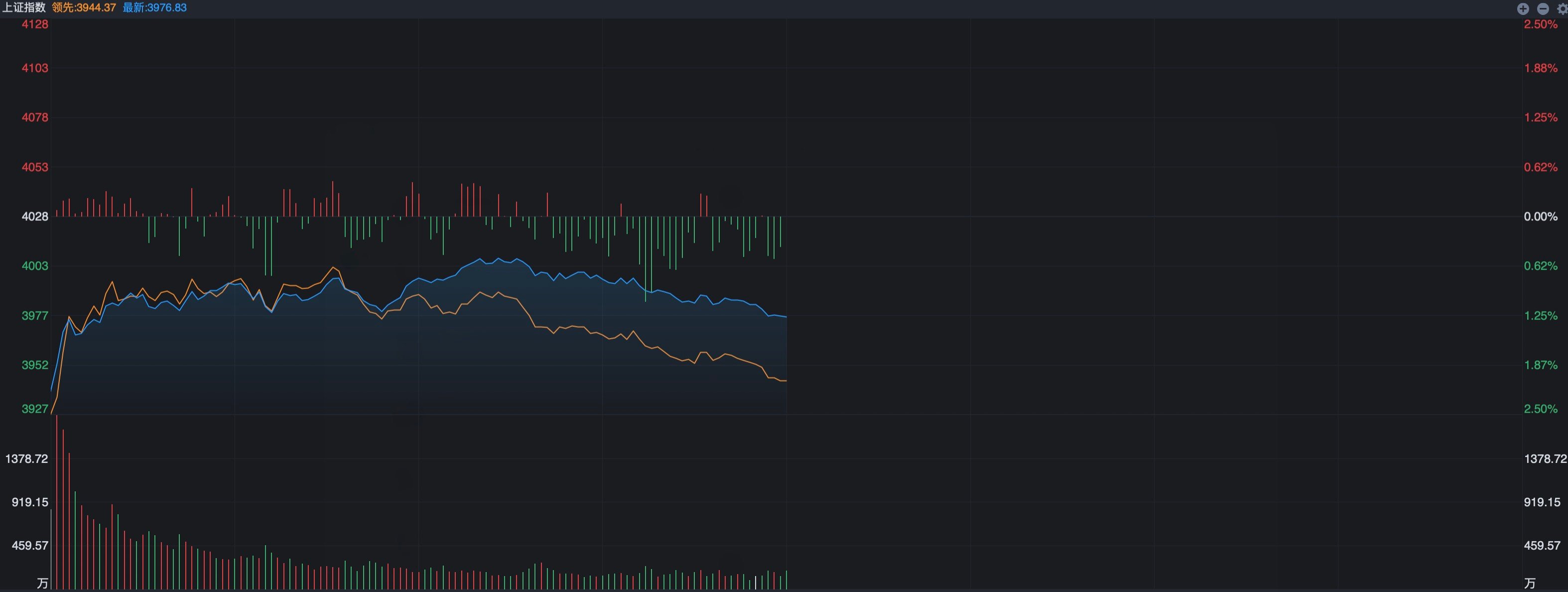Click the 3927 bottom price axis label
Viewport: 1568px width, 592px height.
pos(35,409)
